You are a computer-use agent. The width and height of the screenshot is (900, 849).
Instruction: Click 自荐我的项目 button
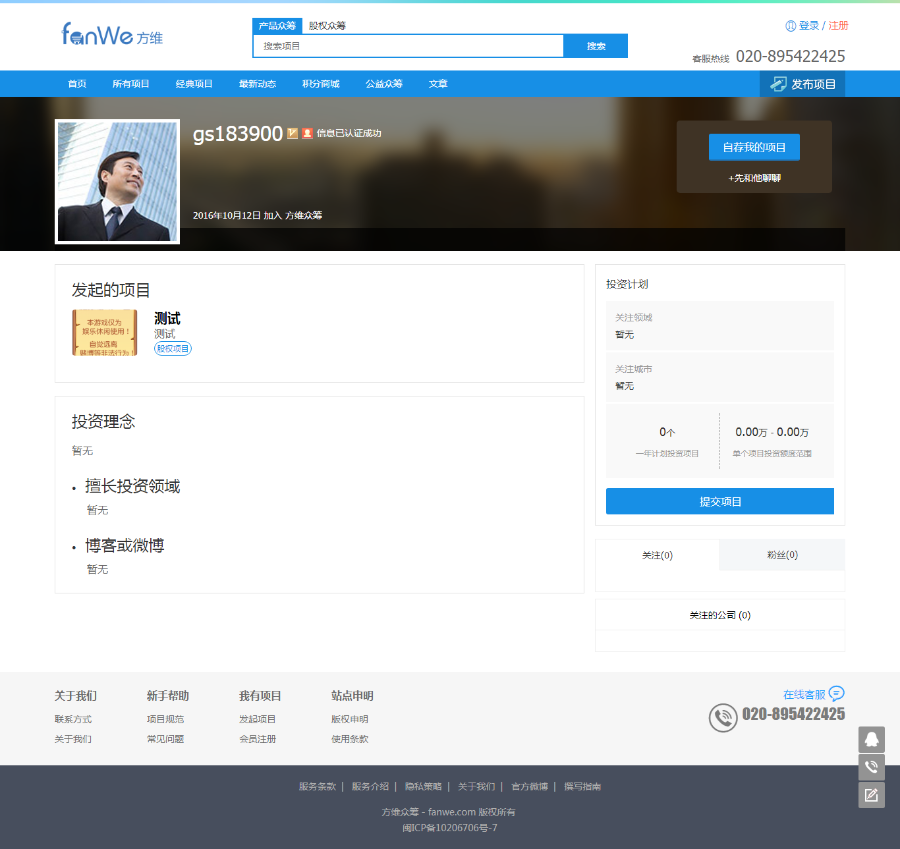[754, 148]
